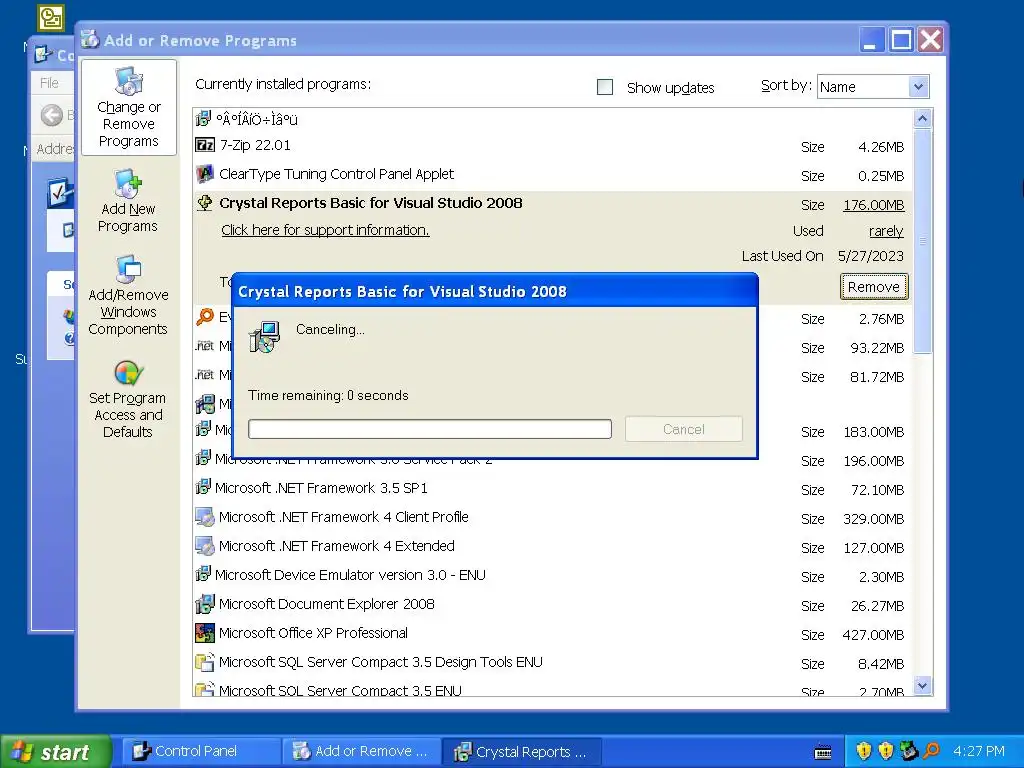1024x768 pixels.
Task: Select Microsoft .NET Framework 3.5 SP1 text
Action: tap(321, 488)
